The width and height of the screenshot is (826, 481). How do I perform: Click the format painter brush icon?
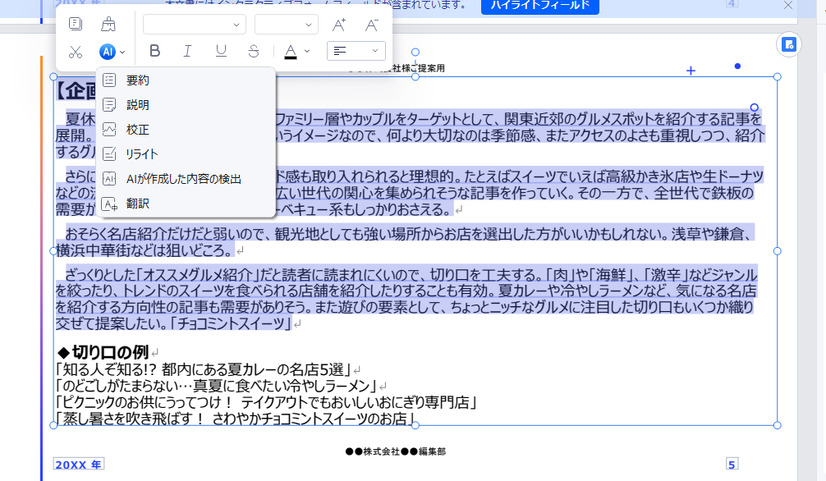[x=108, y=24]
